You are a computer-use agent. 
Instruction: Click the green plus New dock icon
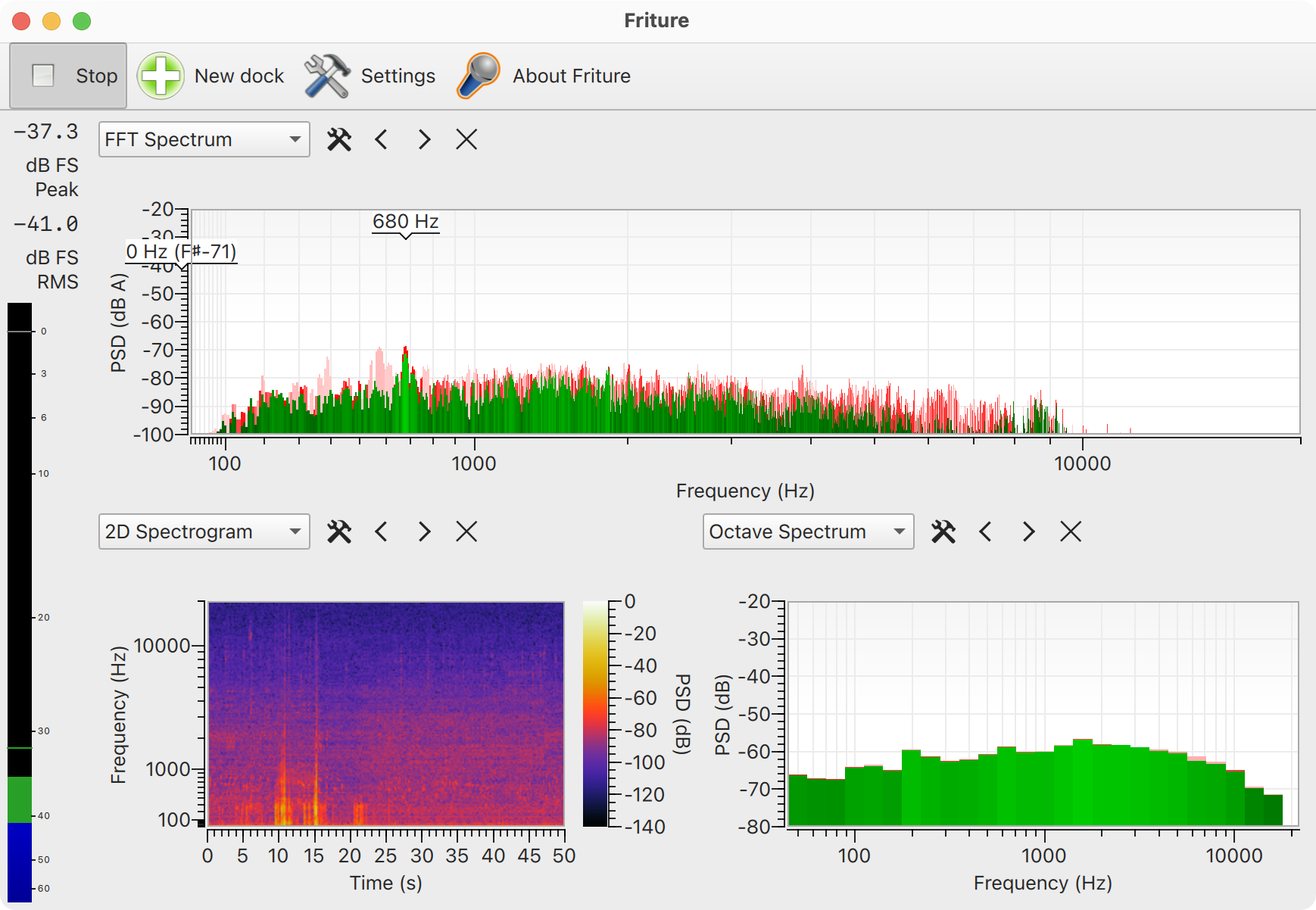coord(161,76)
